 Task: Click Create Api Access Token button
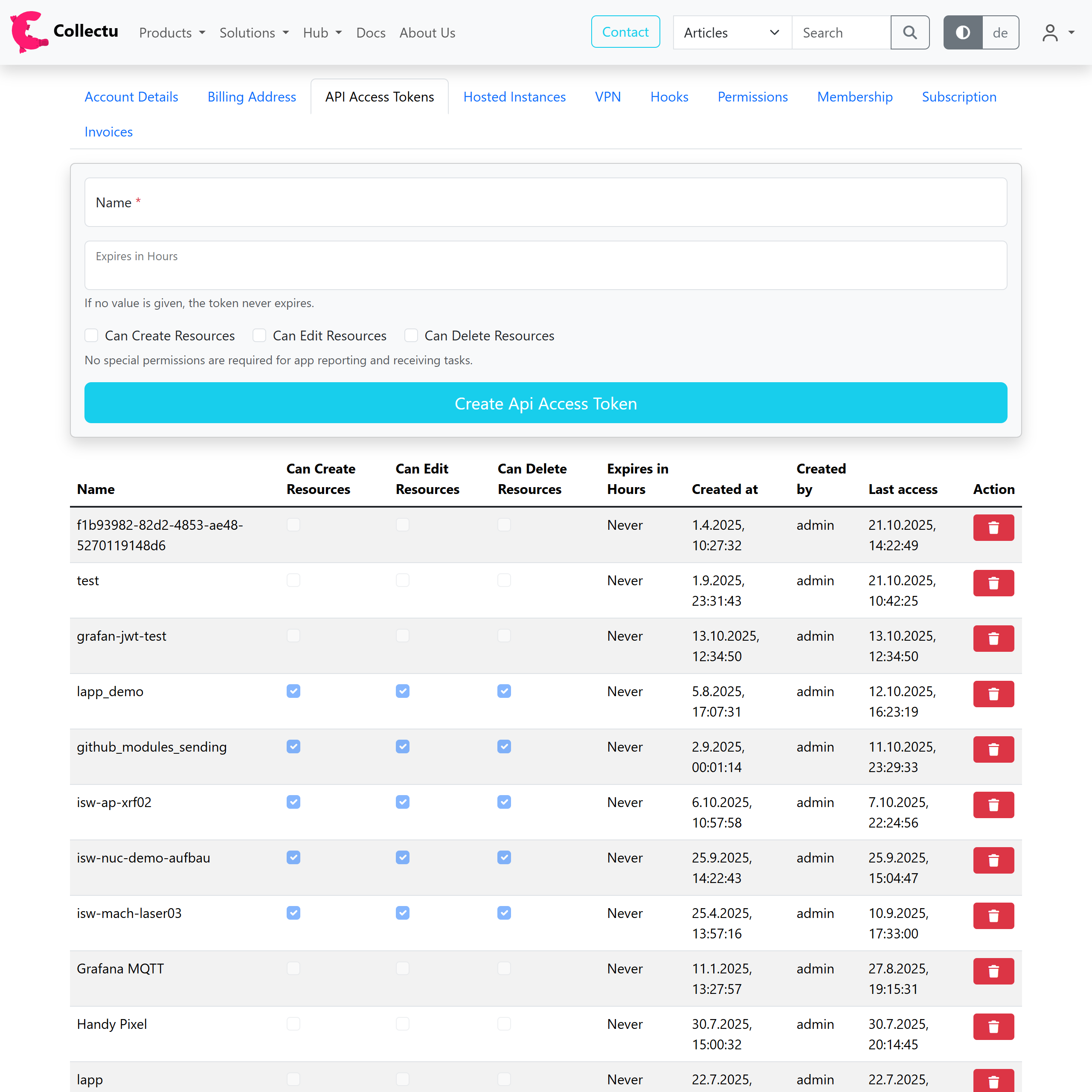(546, 403)
